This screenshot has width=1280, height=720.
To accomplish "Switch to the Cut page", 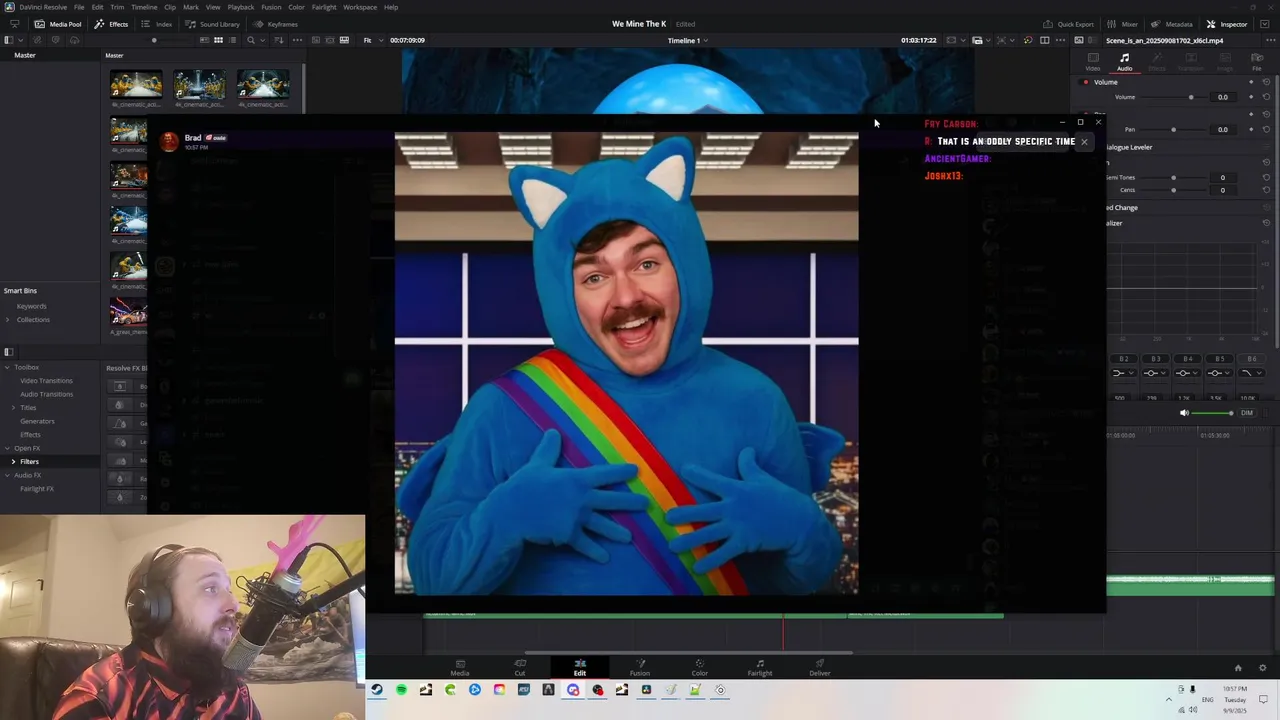I will (x=520, y=667).
